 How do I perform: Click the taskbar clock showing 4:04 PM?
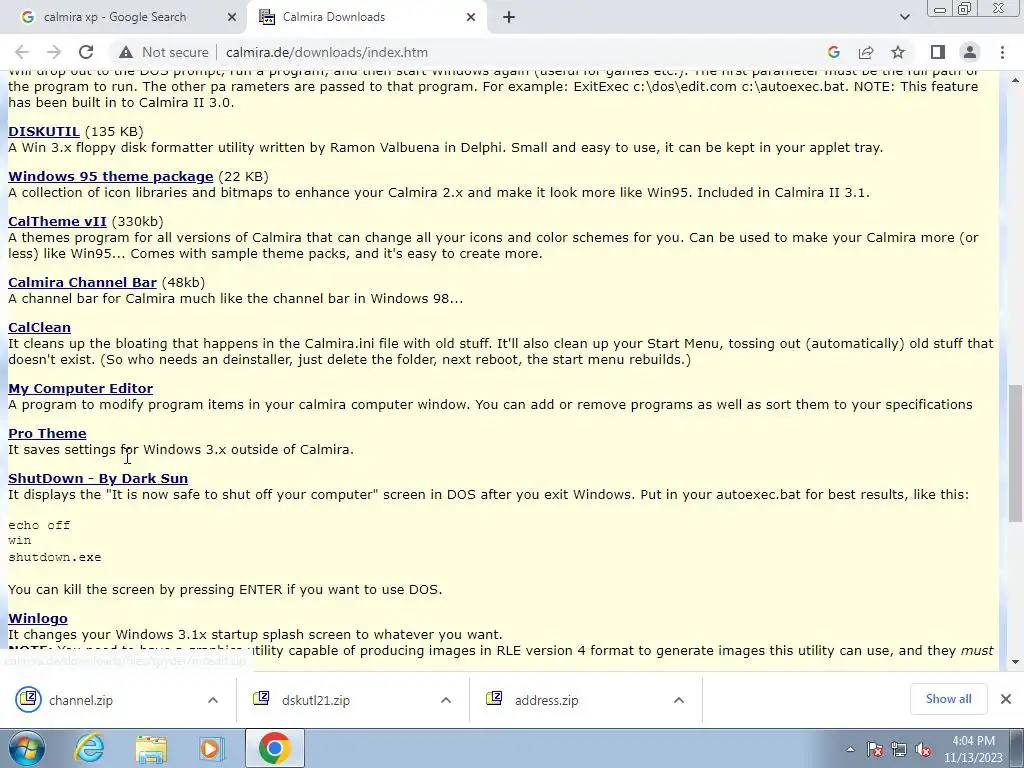tap(973, 749)
